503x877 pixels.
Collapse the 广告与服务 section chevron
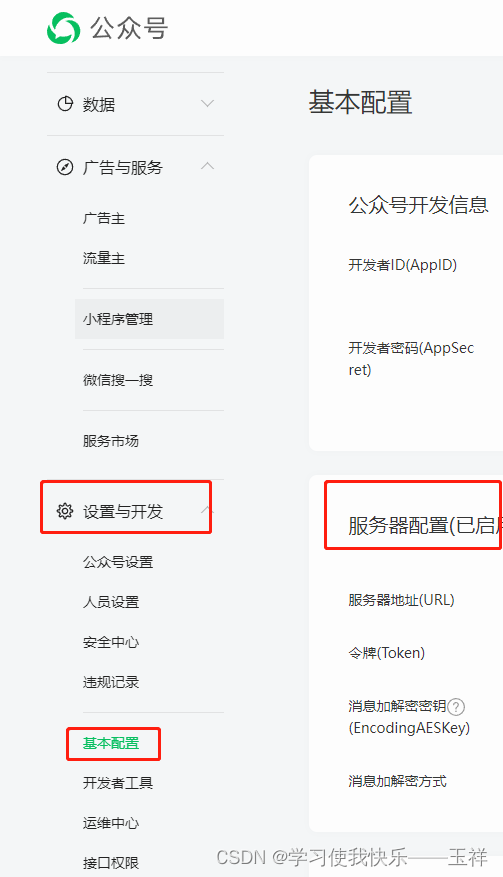pyautogui.click(x=208, y=166)
